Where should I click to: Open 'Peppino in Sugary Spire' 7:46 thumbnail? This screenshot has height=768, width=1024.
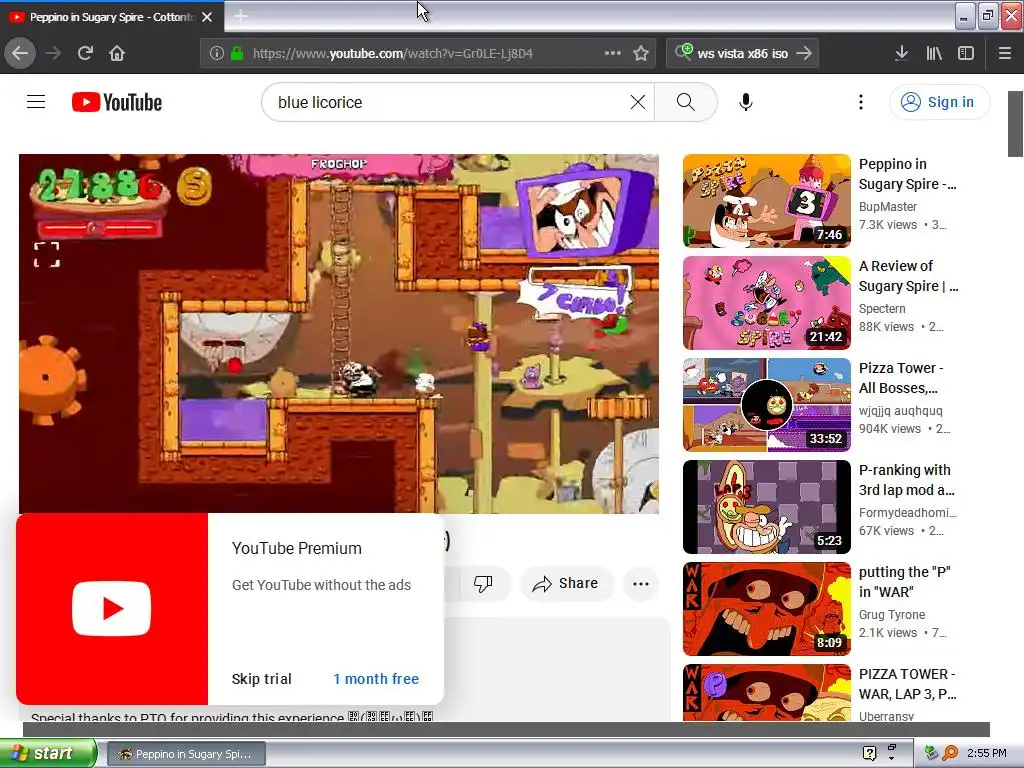click(x=767, y=201)
